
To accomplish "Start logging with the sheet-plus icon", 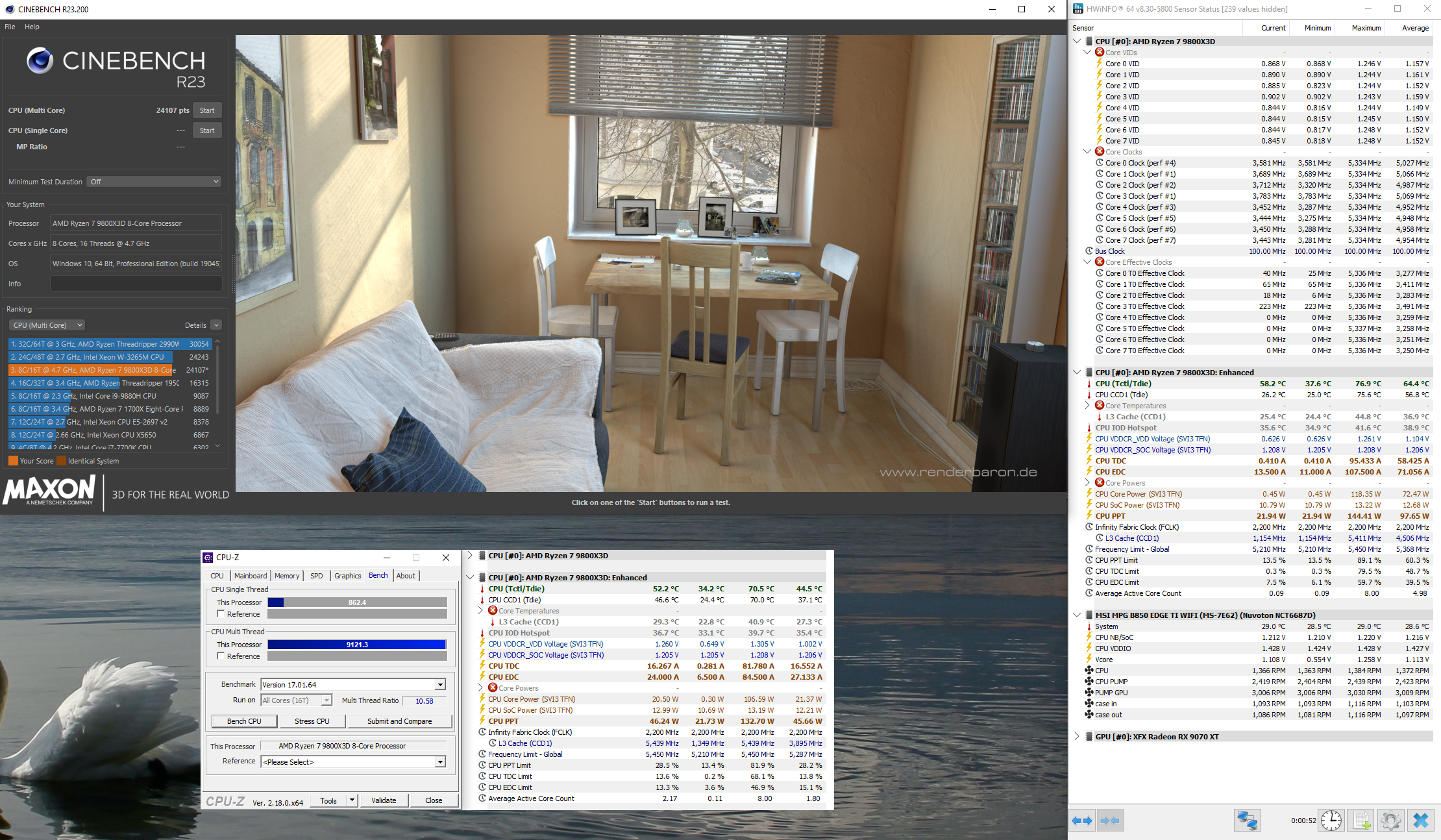I will pos(1361,821).
